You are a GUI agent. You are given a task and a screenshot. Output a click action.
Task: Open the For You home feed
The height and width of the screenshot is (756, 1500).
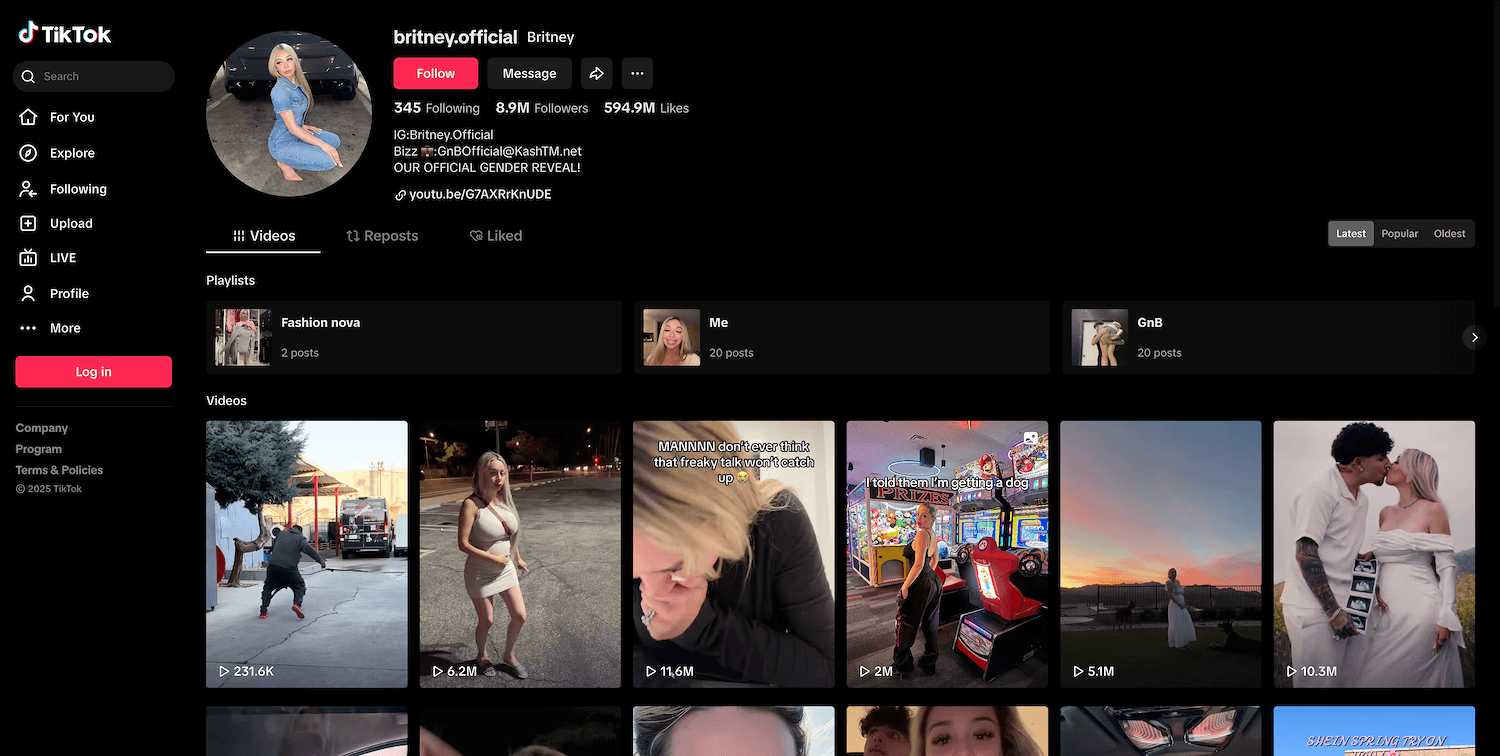pos(71,117)
